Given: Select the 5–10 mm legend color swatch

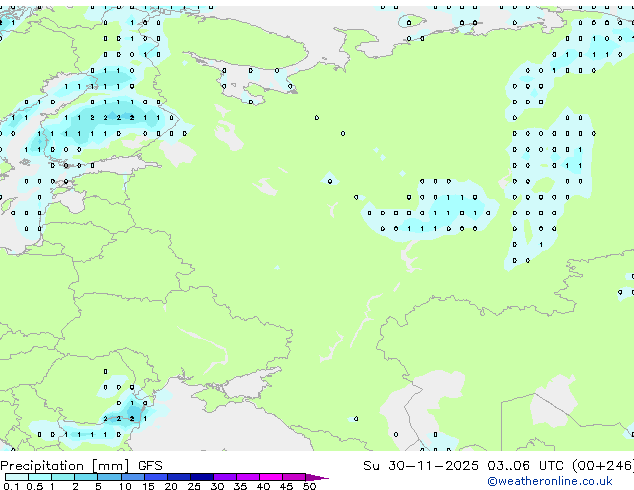Looking at the screenshot, I should 109,477.
